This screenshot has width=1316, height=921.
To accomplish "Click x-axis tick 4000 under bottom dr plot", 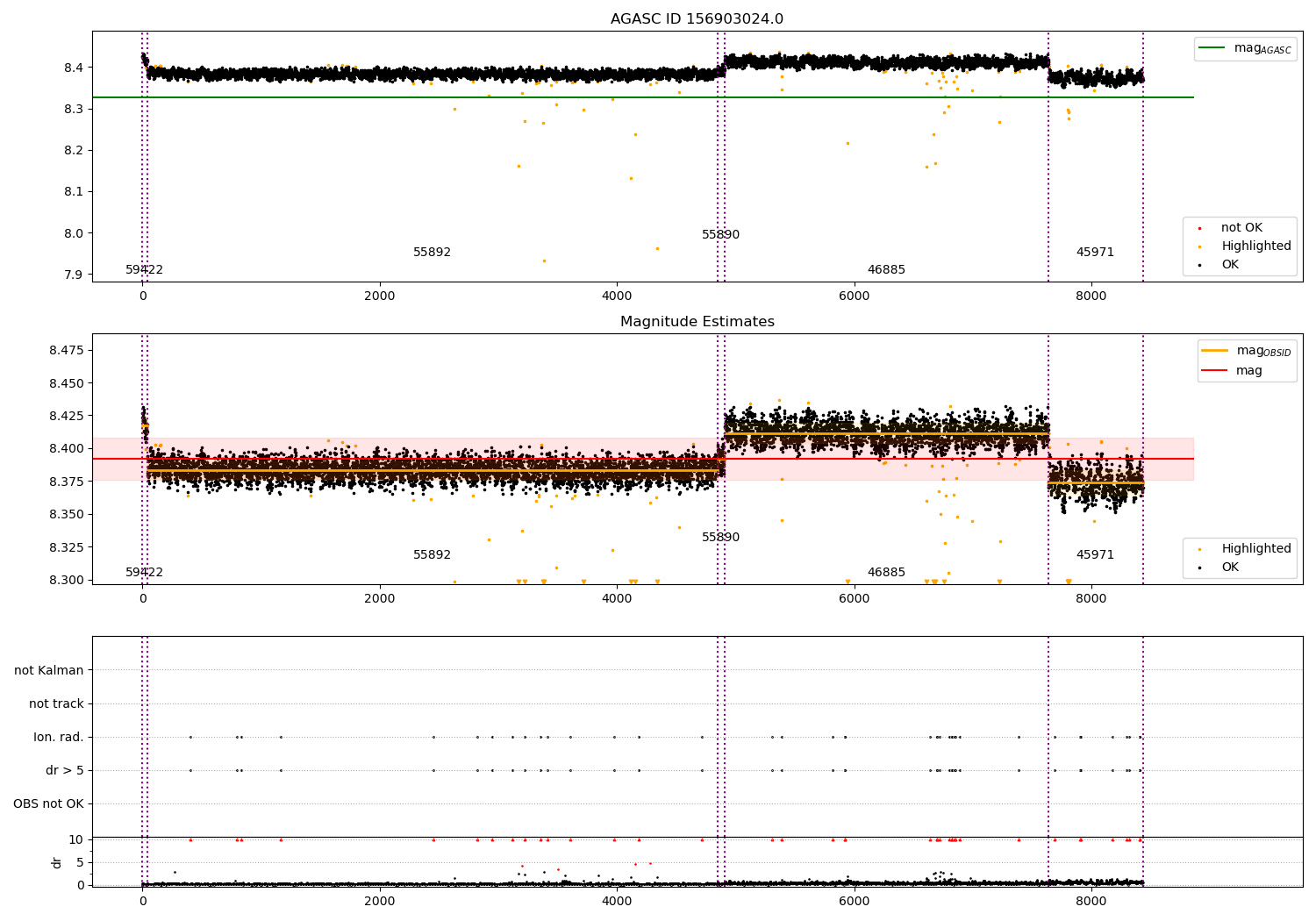I will [x=617, y=902].
